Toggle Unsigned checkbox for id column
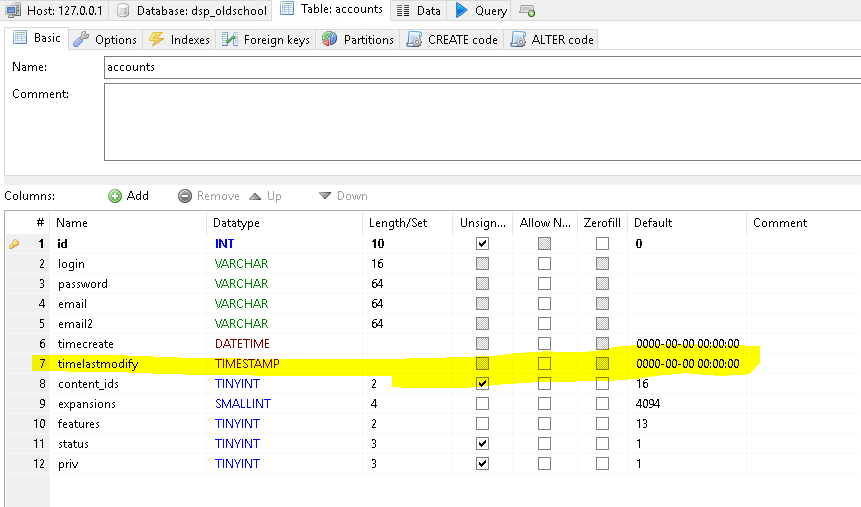 483,244
